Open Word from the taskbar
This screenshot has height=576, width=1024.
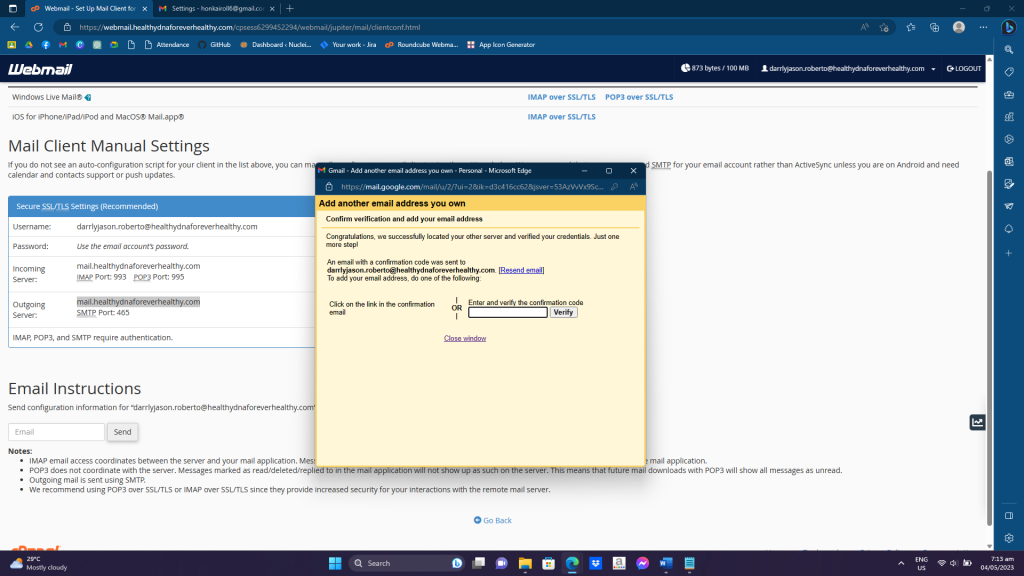[666, 563]
